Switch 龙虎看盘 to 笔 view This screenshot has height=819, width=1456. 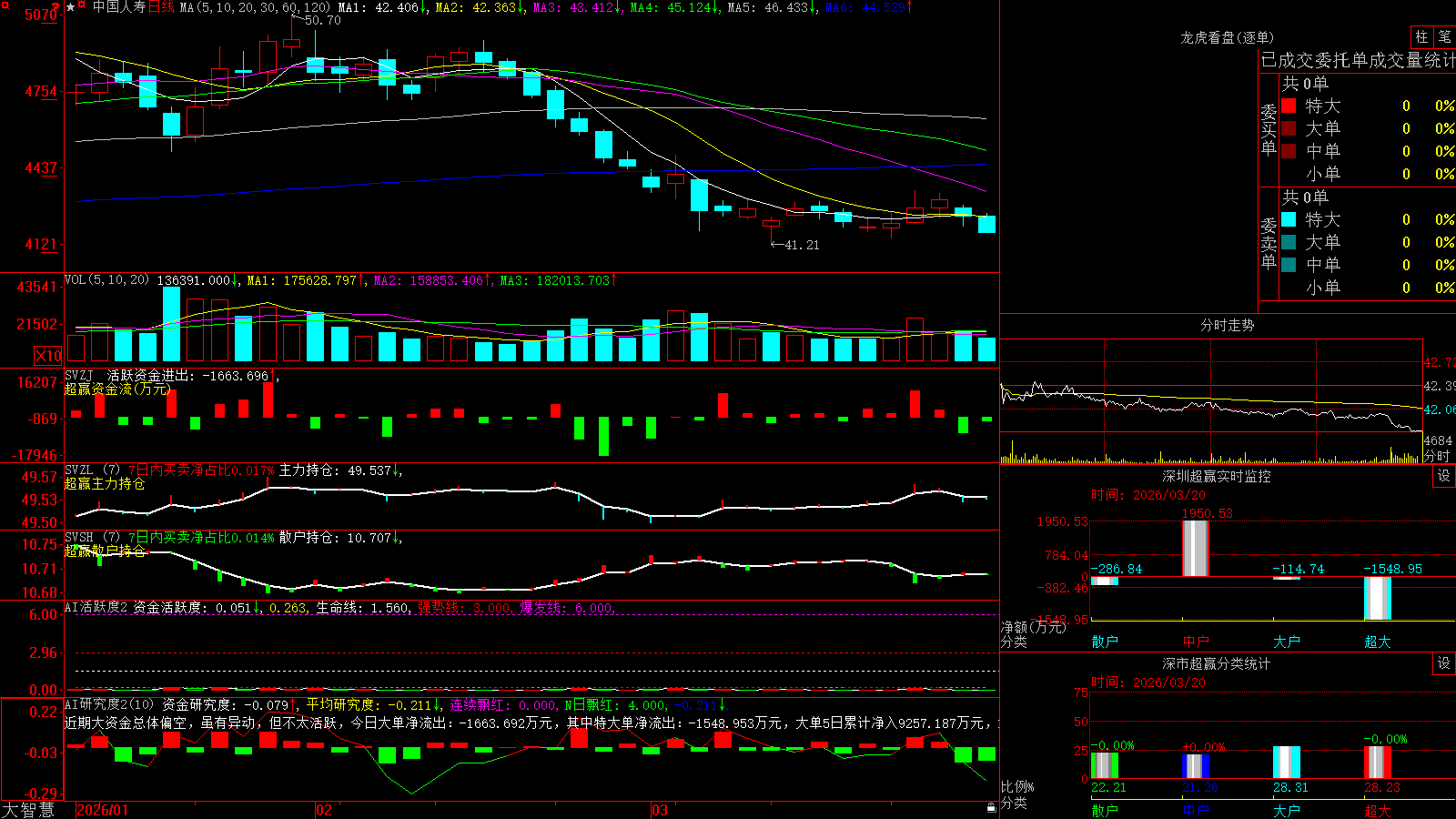tap(1444, 36)
